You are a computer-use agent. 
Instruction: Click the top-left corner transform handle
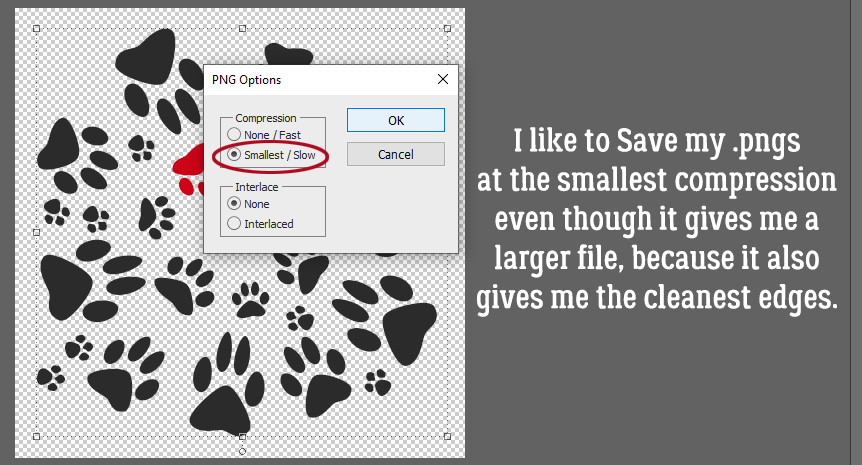click(x=37, y=29)
